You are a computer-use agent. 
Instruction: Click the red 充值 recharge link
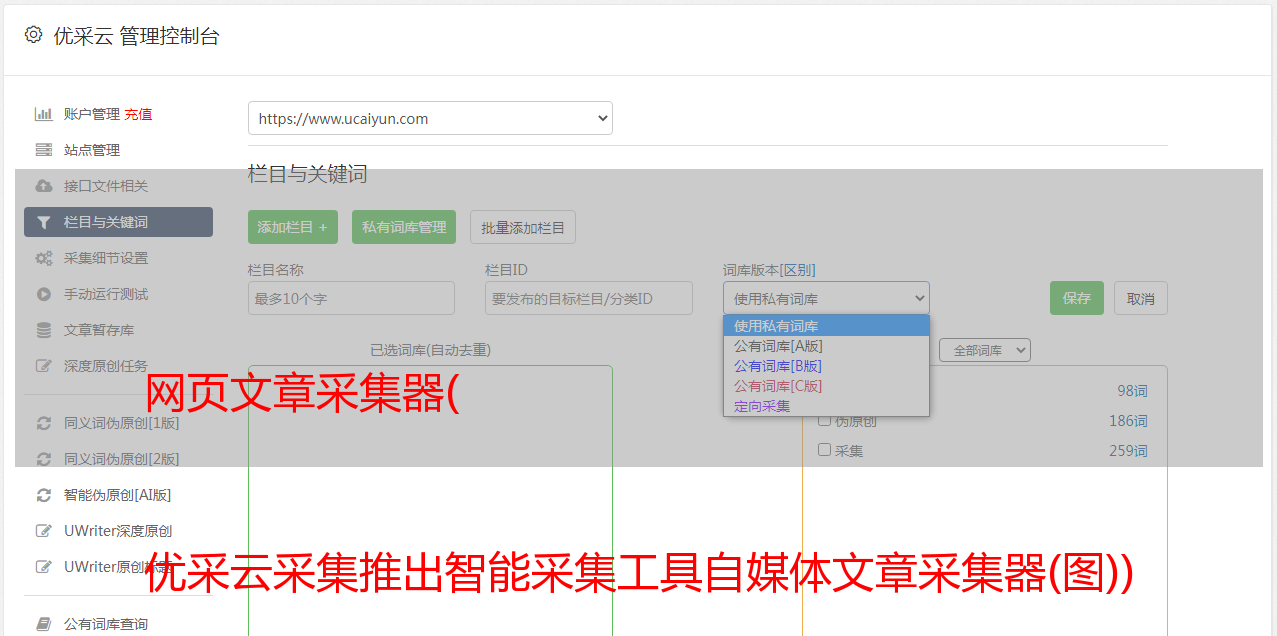coord(138,114)
